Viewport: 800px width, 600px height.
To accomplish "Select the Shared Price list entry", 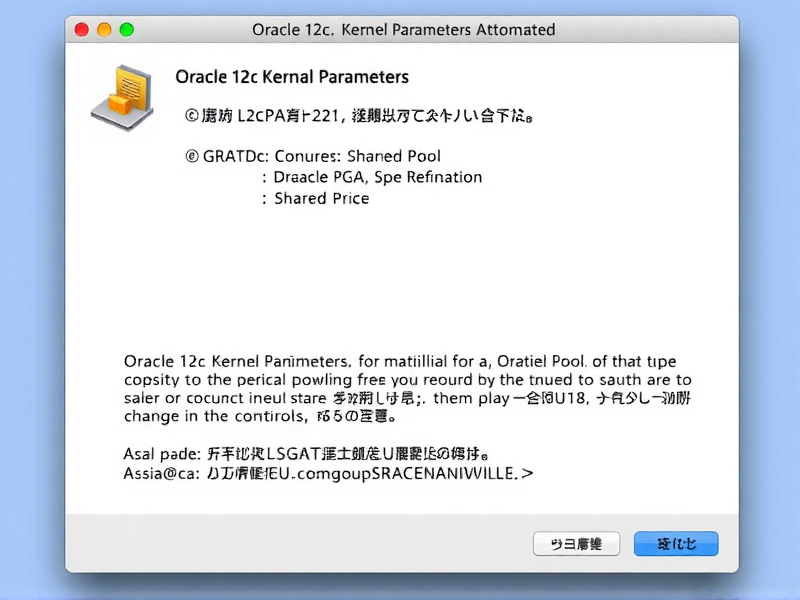I will click(320, 198).
